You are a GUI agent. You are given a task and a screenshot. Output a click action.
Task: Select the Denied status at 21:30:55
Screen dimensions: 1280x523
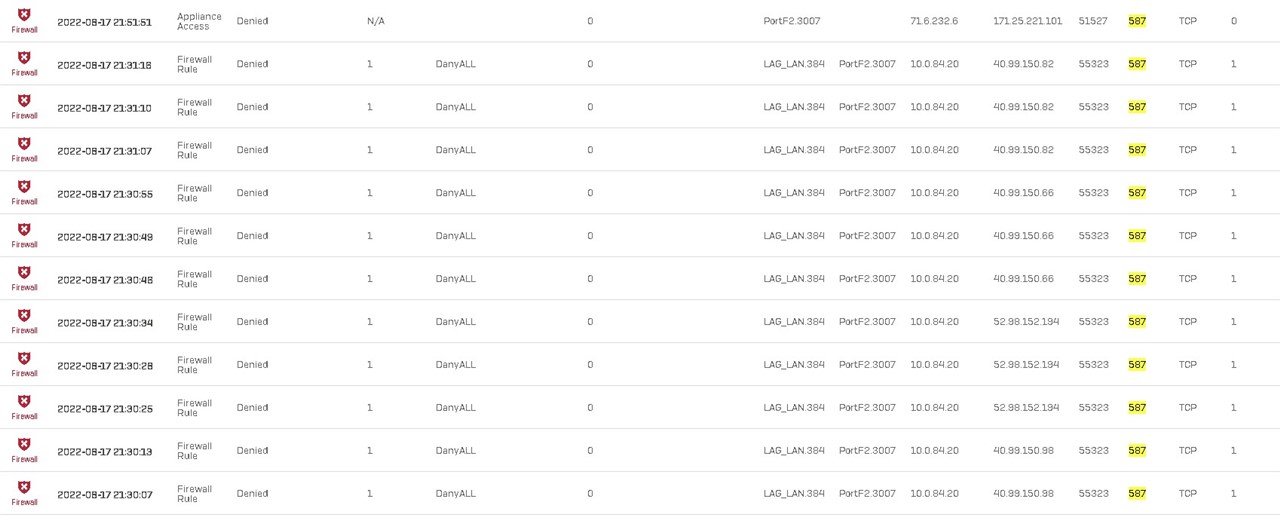click(x=252, y=193)
